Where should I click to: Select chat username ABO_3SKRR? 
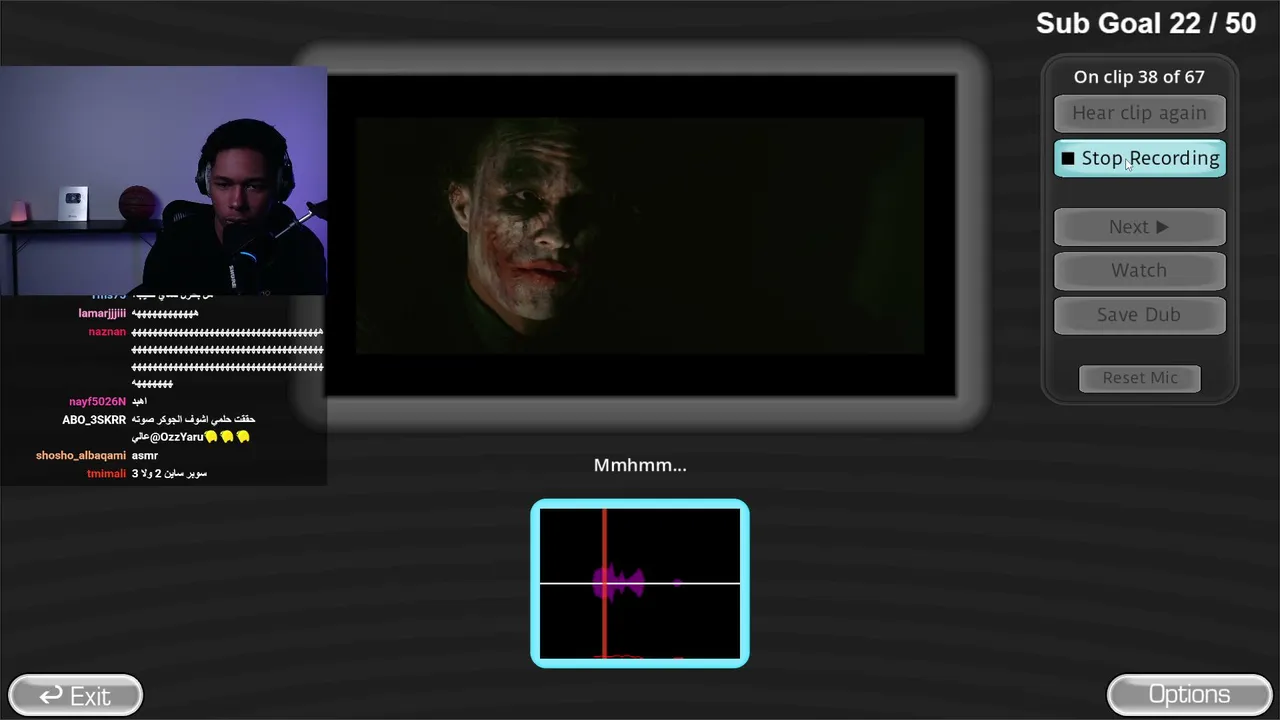(x=94, y=420)
